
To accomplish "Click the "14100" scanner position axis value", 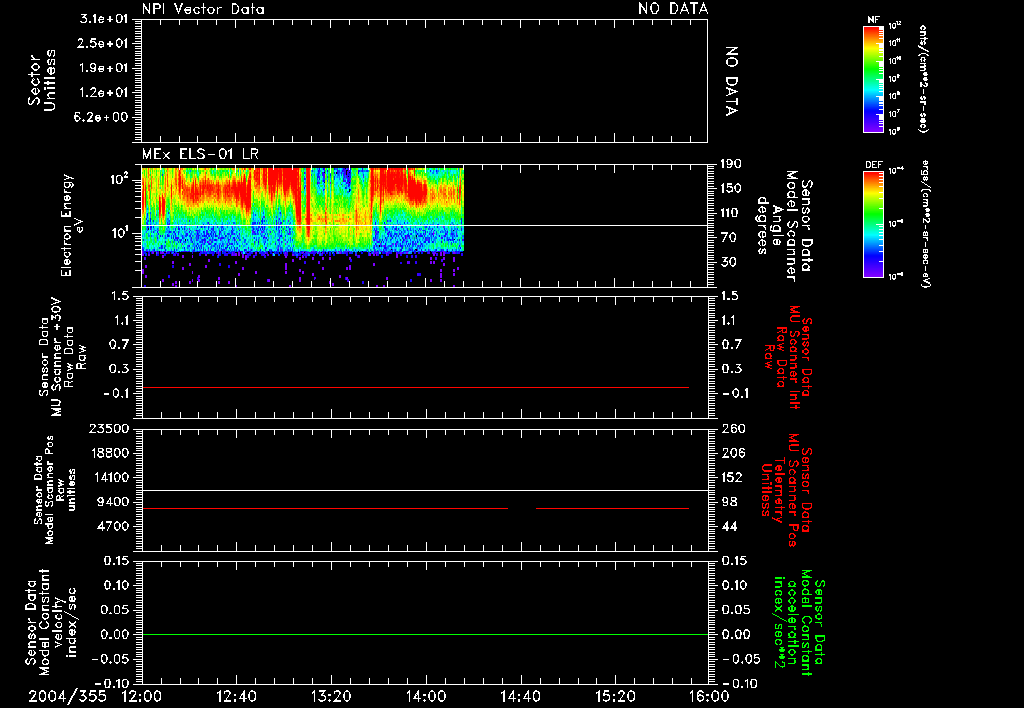I will tap(109, 477).
